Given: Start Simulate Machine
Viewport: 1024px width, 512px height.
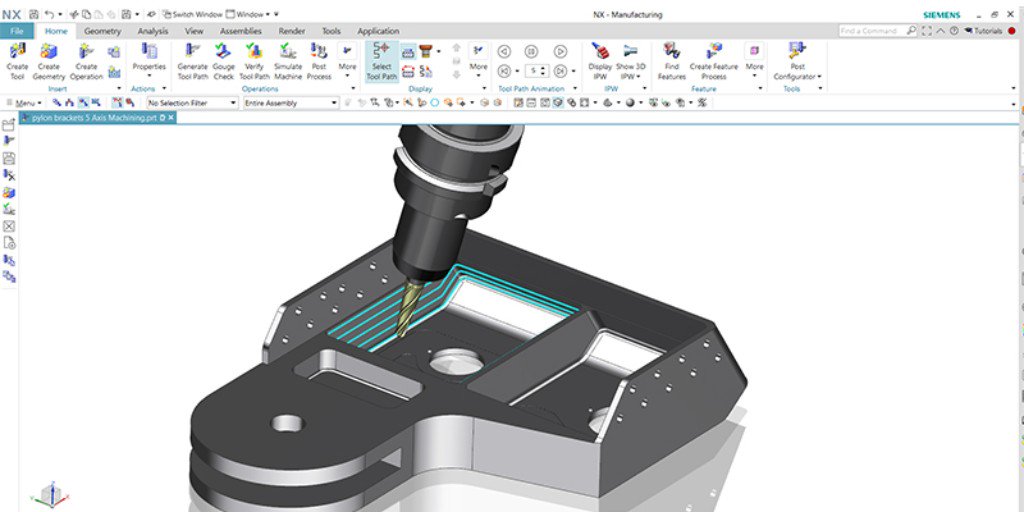Looking at the screenshot, I should click(288, 61).
